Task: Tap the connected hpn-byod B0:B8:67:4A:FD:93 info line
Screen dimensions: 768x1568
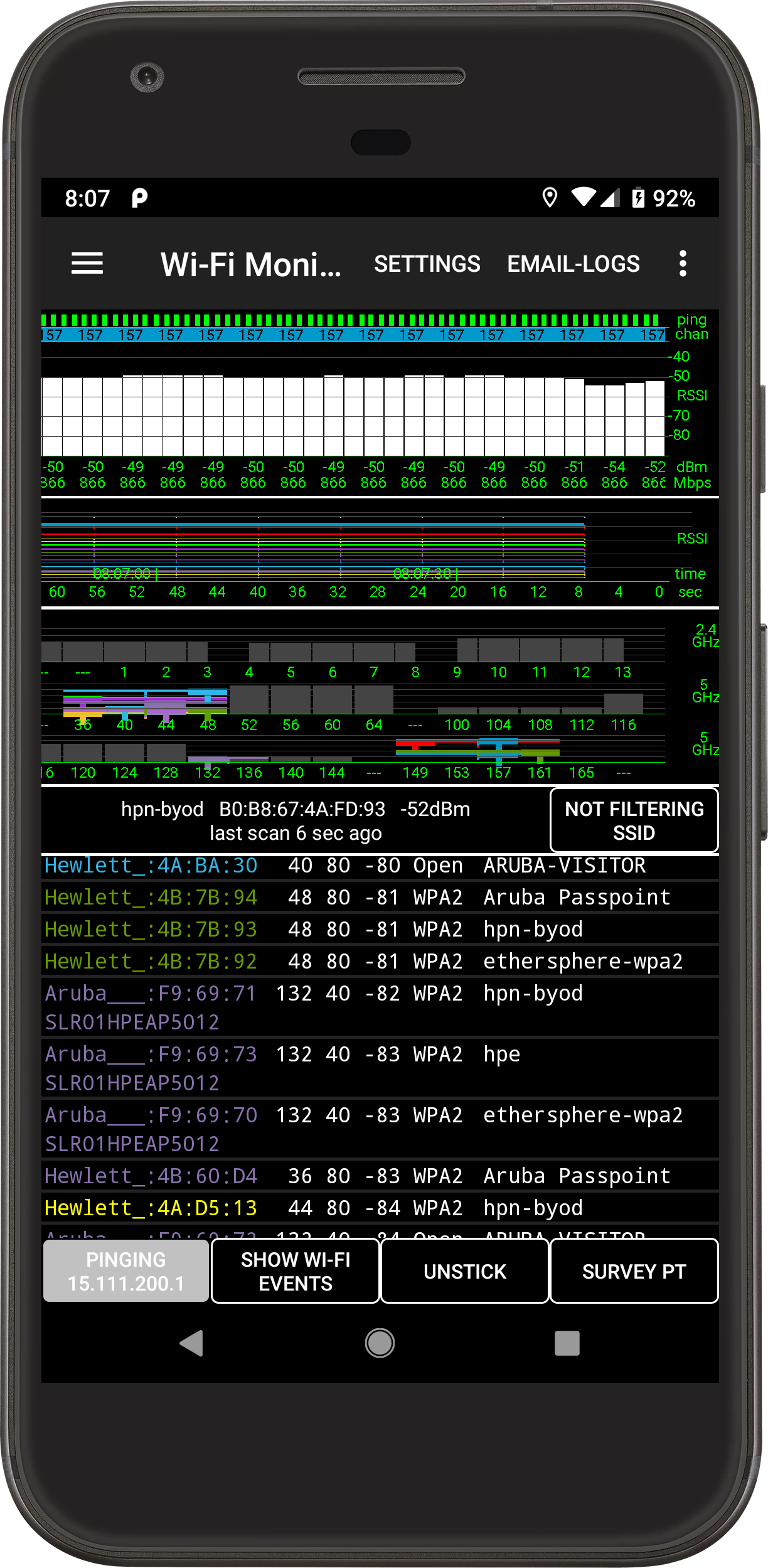Action: coord(296,809)
